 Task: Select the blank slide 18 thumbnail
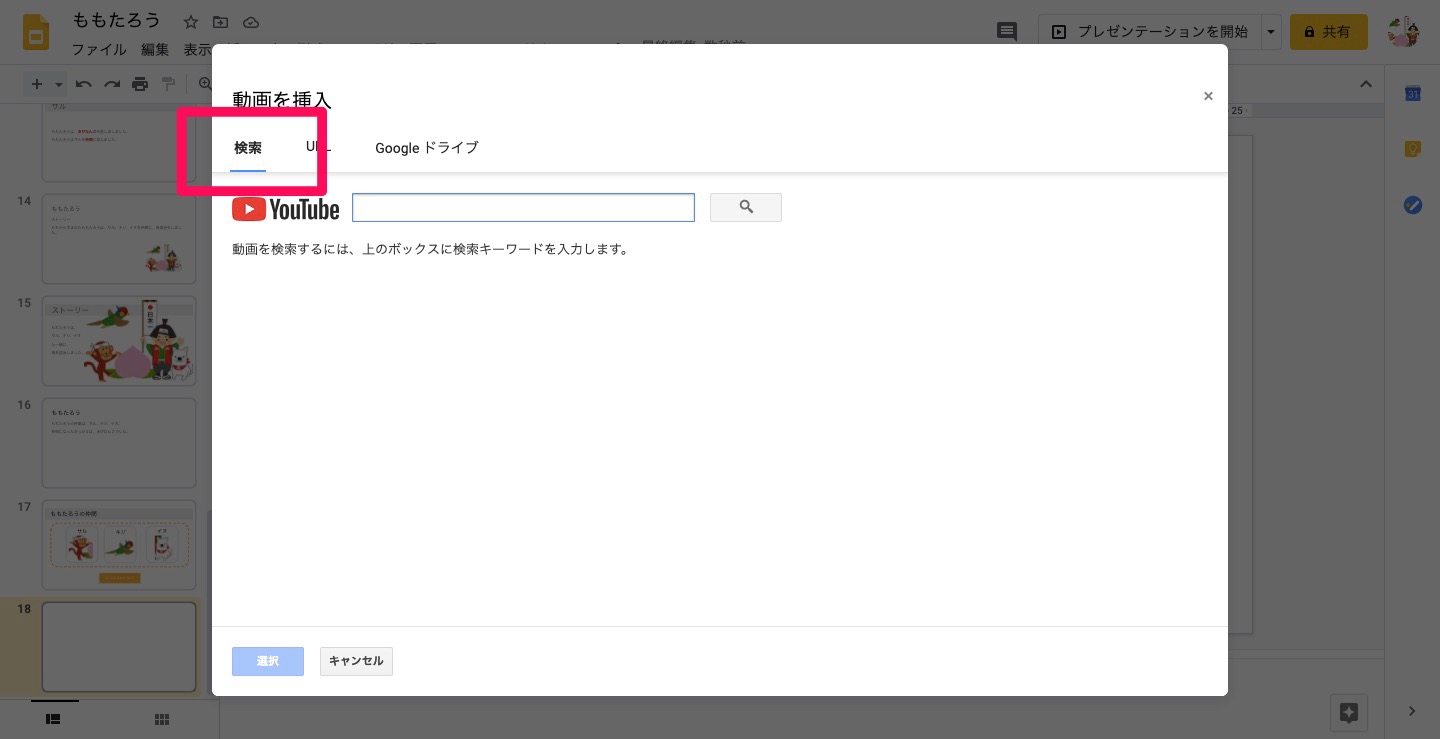click(119, 647)
